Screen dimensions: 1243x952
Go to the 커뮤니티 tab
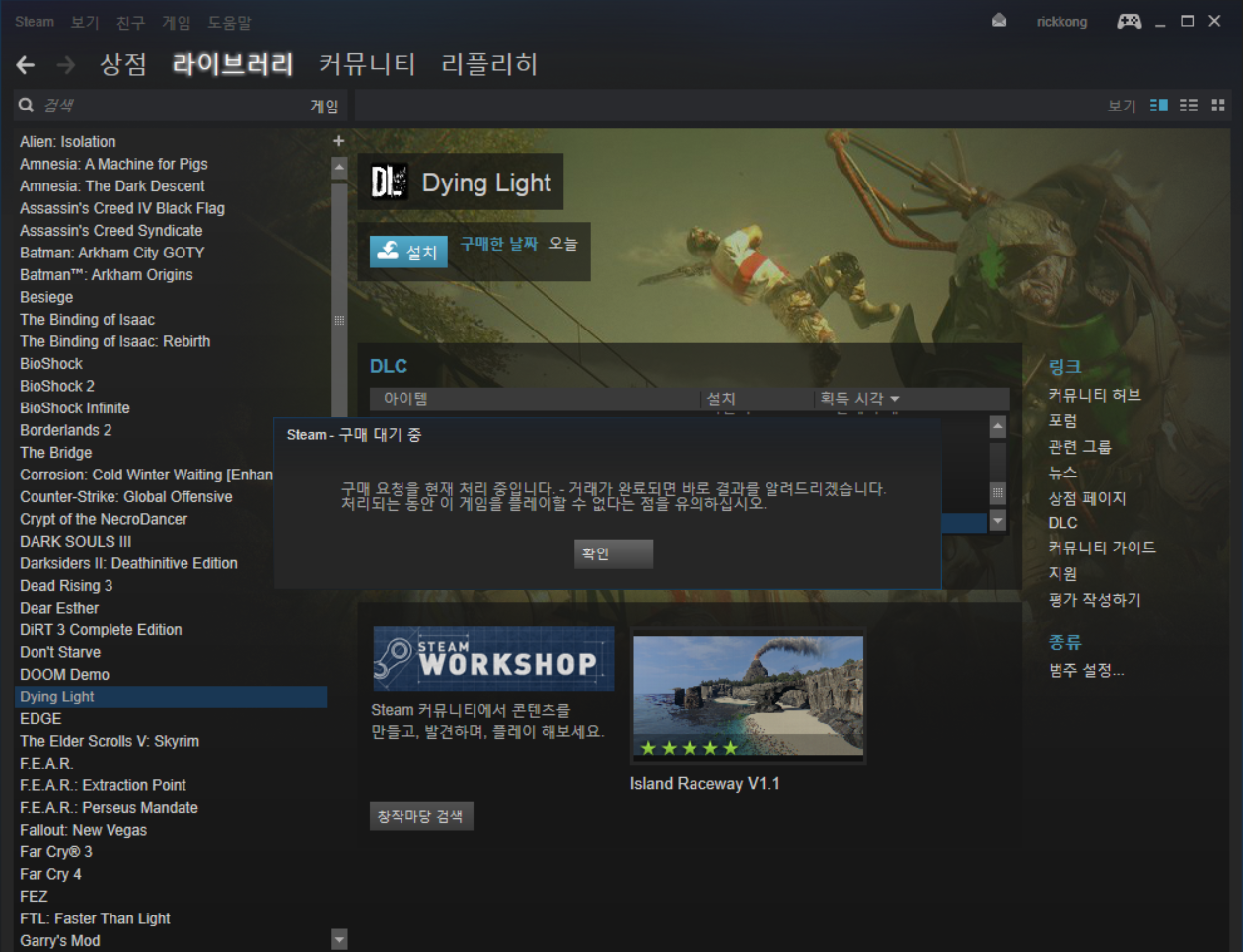367,65
